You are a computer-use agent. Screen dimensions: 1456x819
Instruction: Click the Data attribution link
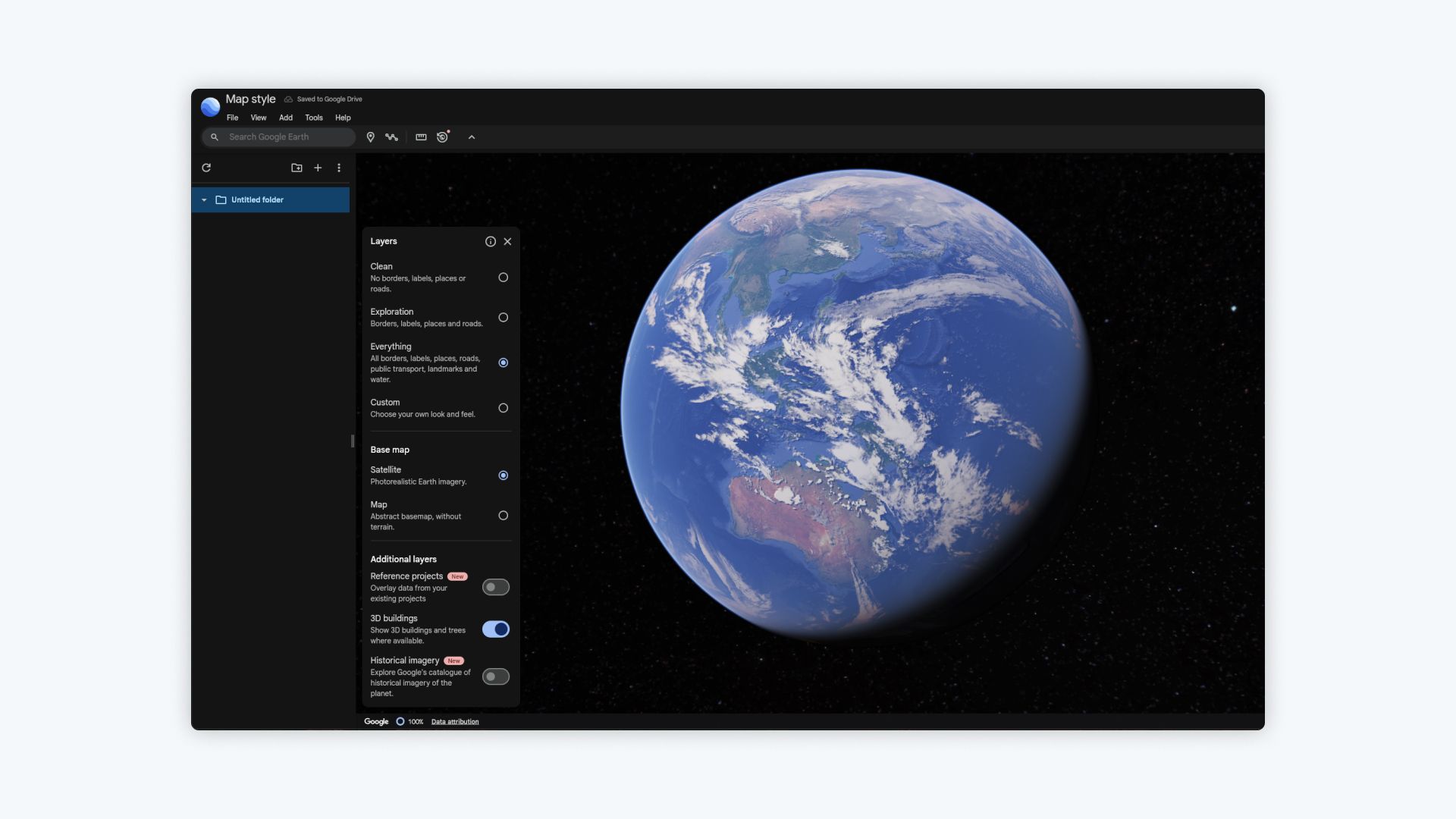(455, 722)
